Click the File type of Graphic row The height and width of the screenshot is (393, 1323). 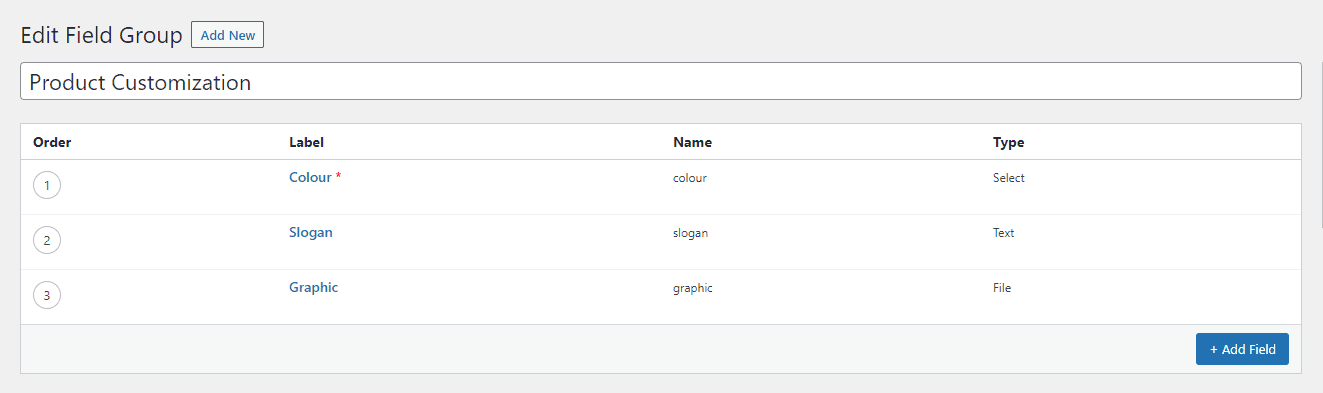[1002, 288]
